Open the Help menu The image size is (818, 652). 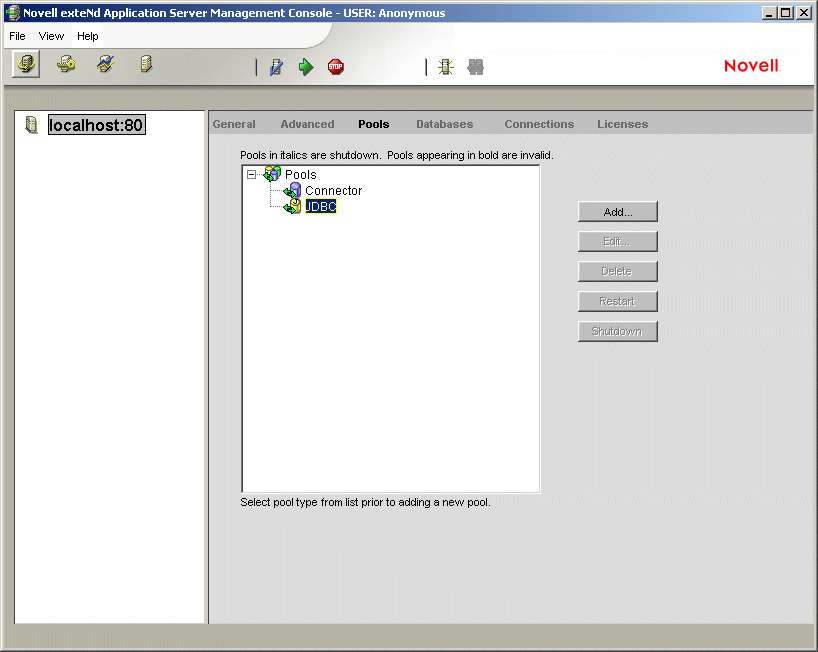pos(88,36)
